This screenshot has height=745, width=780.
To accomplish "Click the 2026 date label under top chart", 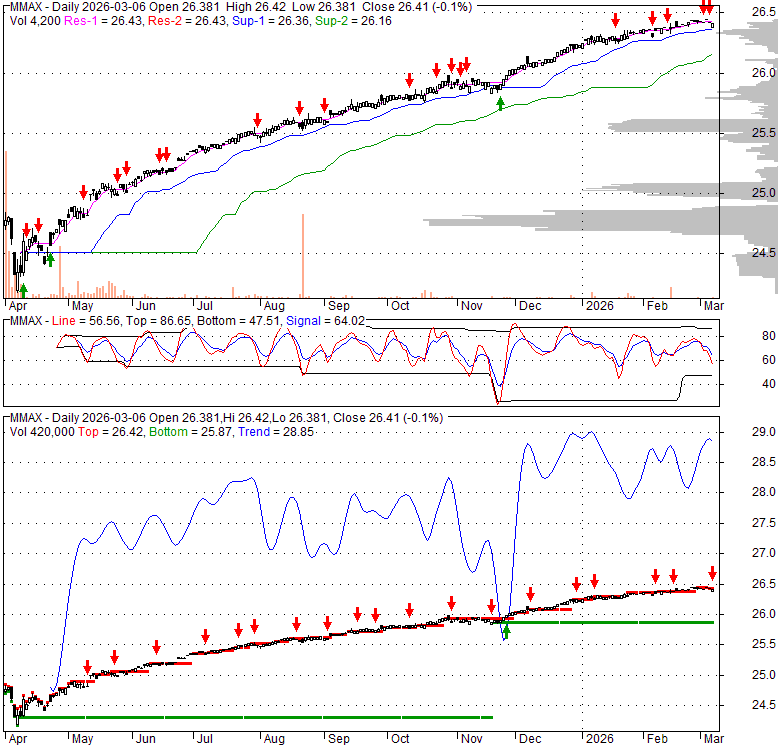I will tap(600, 304).
